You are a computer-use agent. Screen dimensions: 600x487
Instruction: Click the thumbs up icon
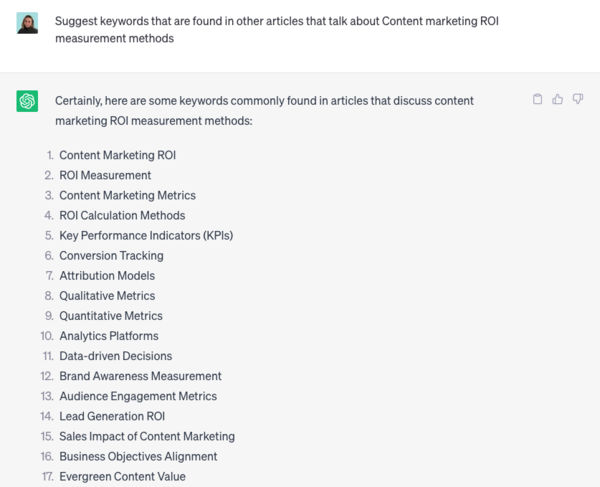pyautogui.click(x=558, y=99)
